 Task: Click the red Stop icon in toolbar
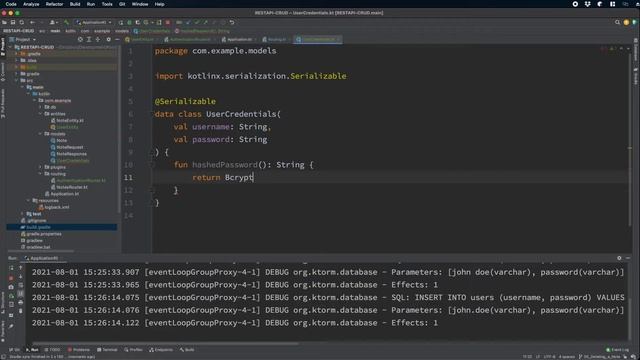coord(168,22)
